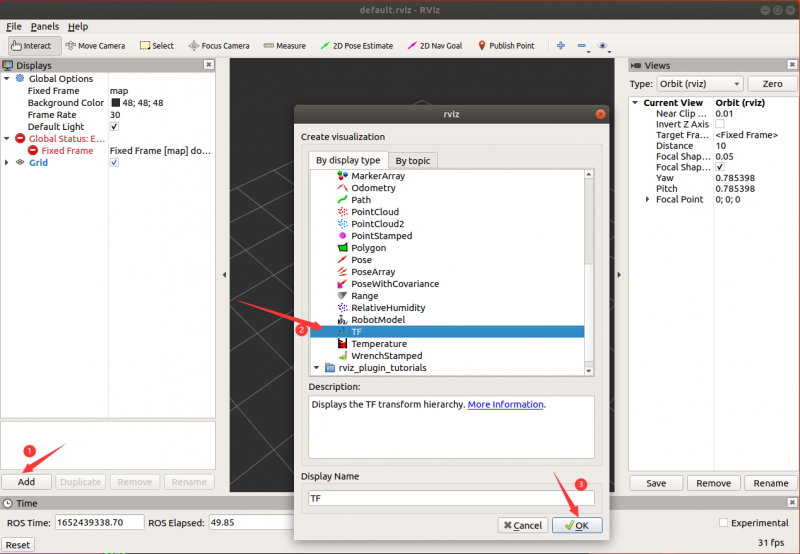Screen dimensions: 800x554
Task: Expand the Grid display node
Action: tap(7, 163)
